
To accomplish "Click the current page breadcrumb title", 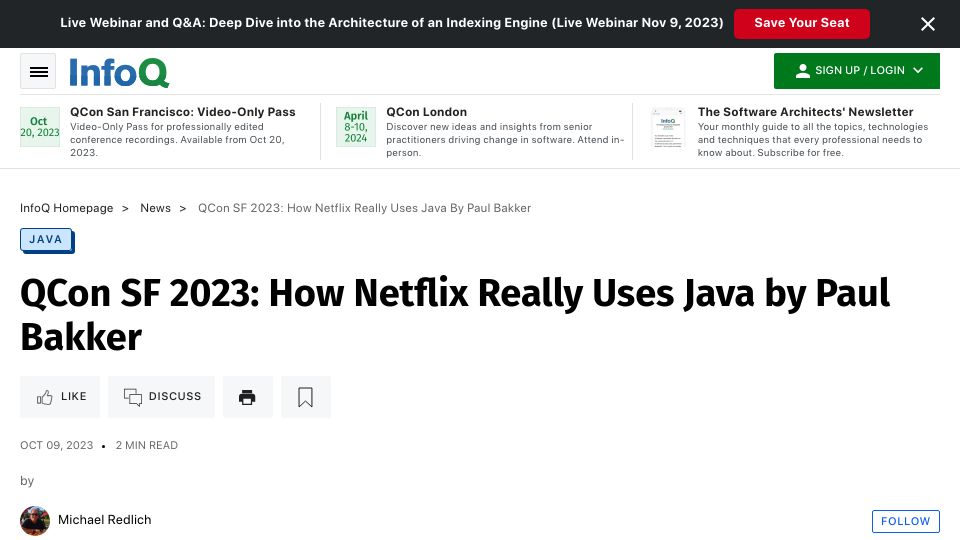I will (364, 208).
